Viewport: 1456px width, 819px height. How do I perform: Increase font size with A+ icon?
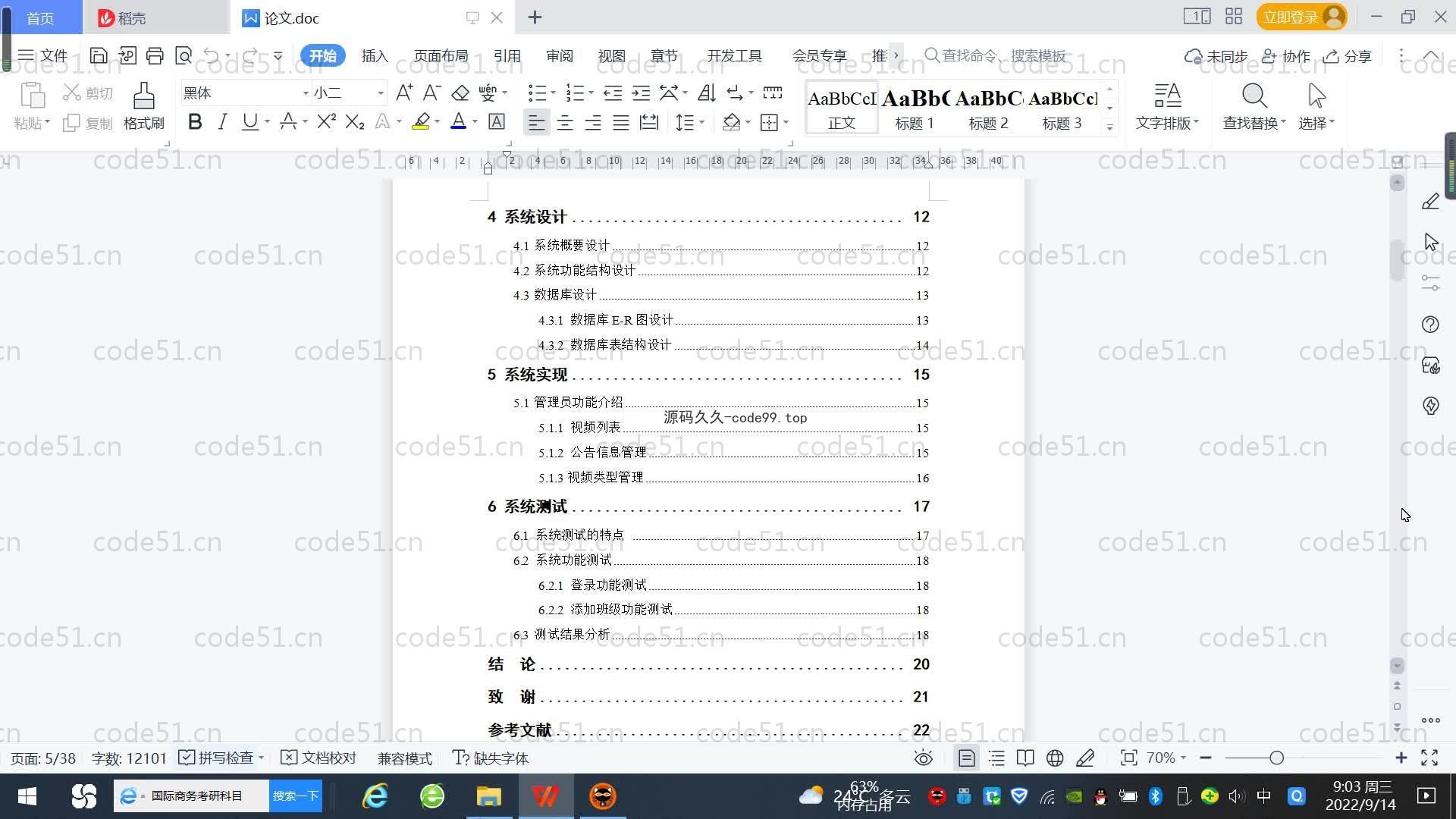pos(404,93)
